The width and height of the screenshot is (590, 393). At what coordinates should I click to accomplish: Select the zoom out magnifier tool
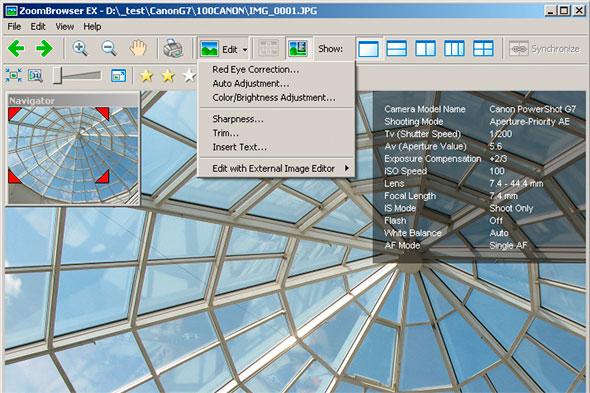[109, 49]
